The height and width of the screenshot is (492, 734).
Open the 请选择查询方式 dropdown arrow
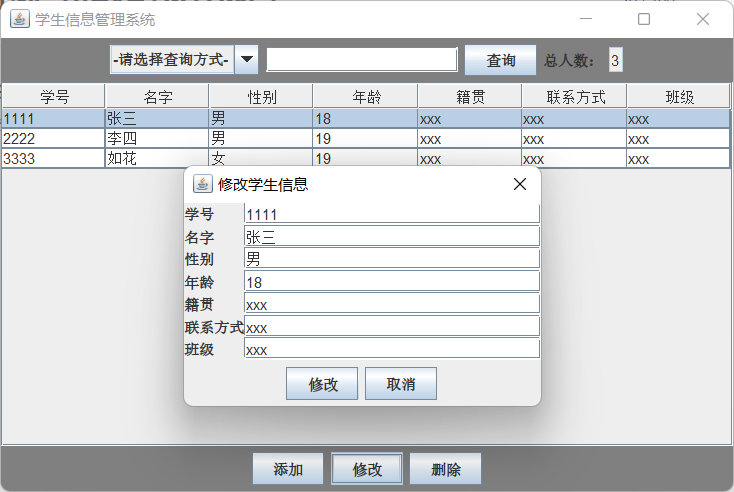tap(246, 59)
